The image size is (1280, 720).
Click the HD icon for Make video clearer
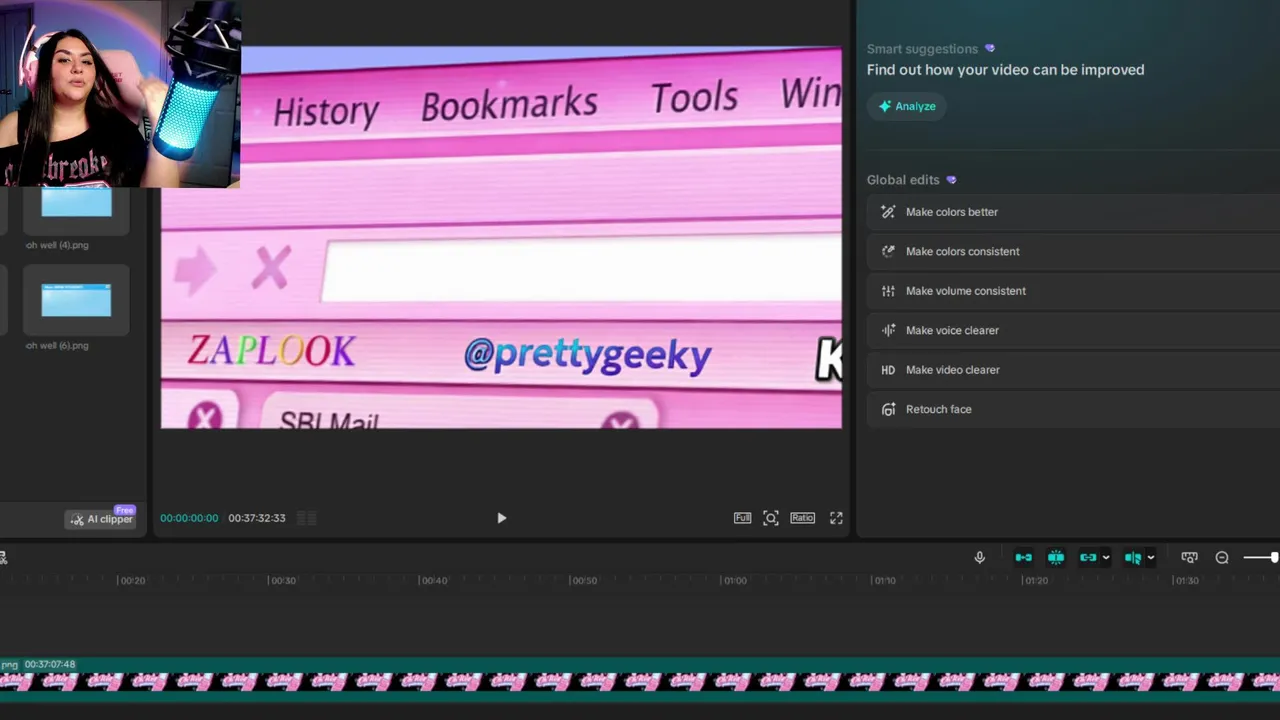[x=888, y=370]
